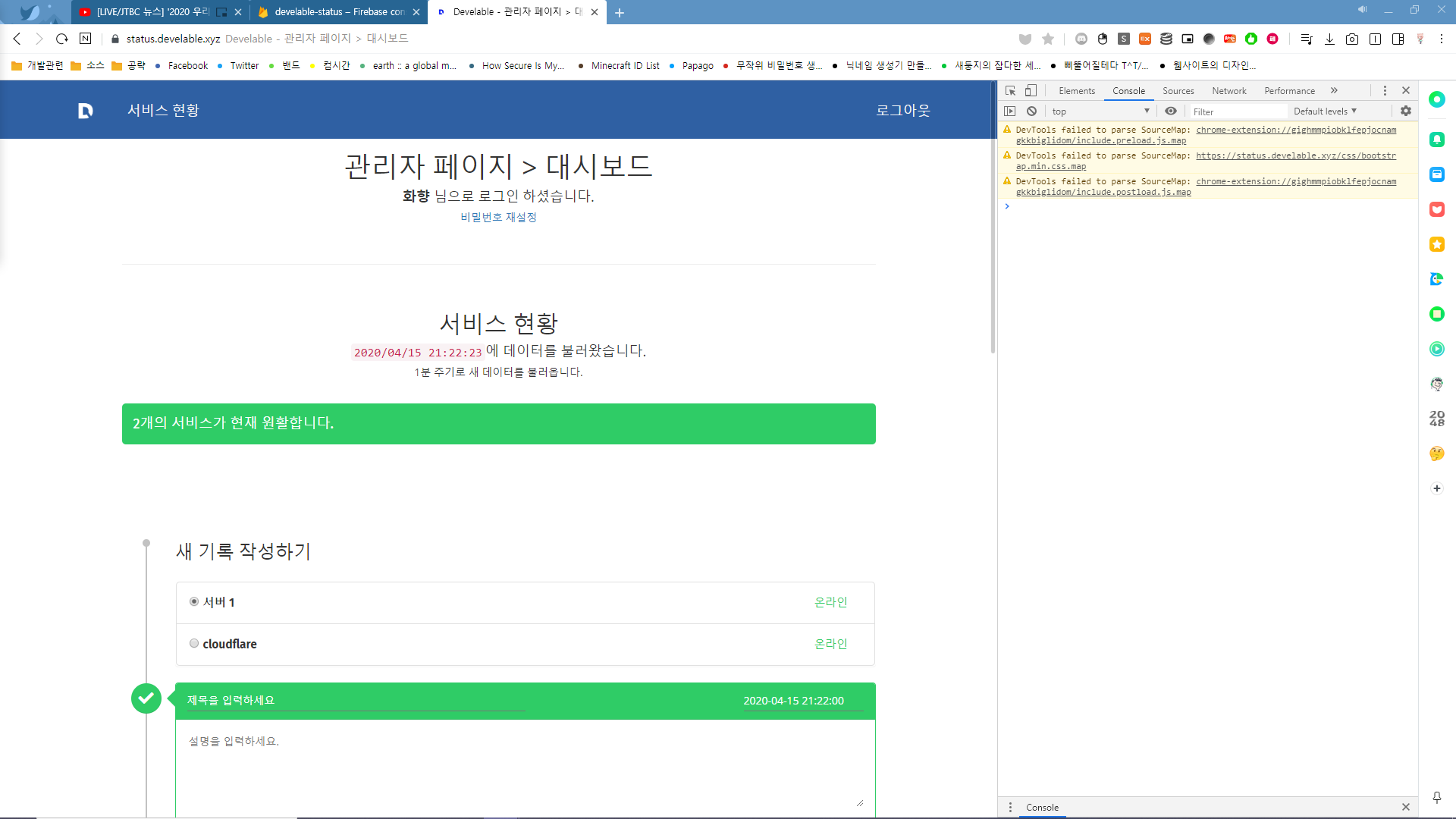
Task: Show the console sidebar icon
Action: tap(1010, 111)
